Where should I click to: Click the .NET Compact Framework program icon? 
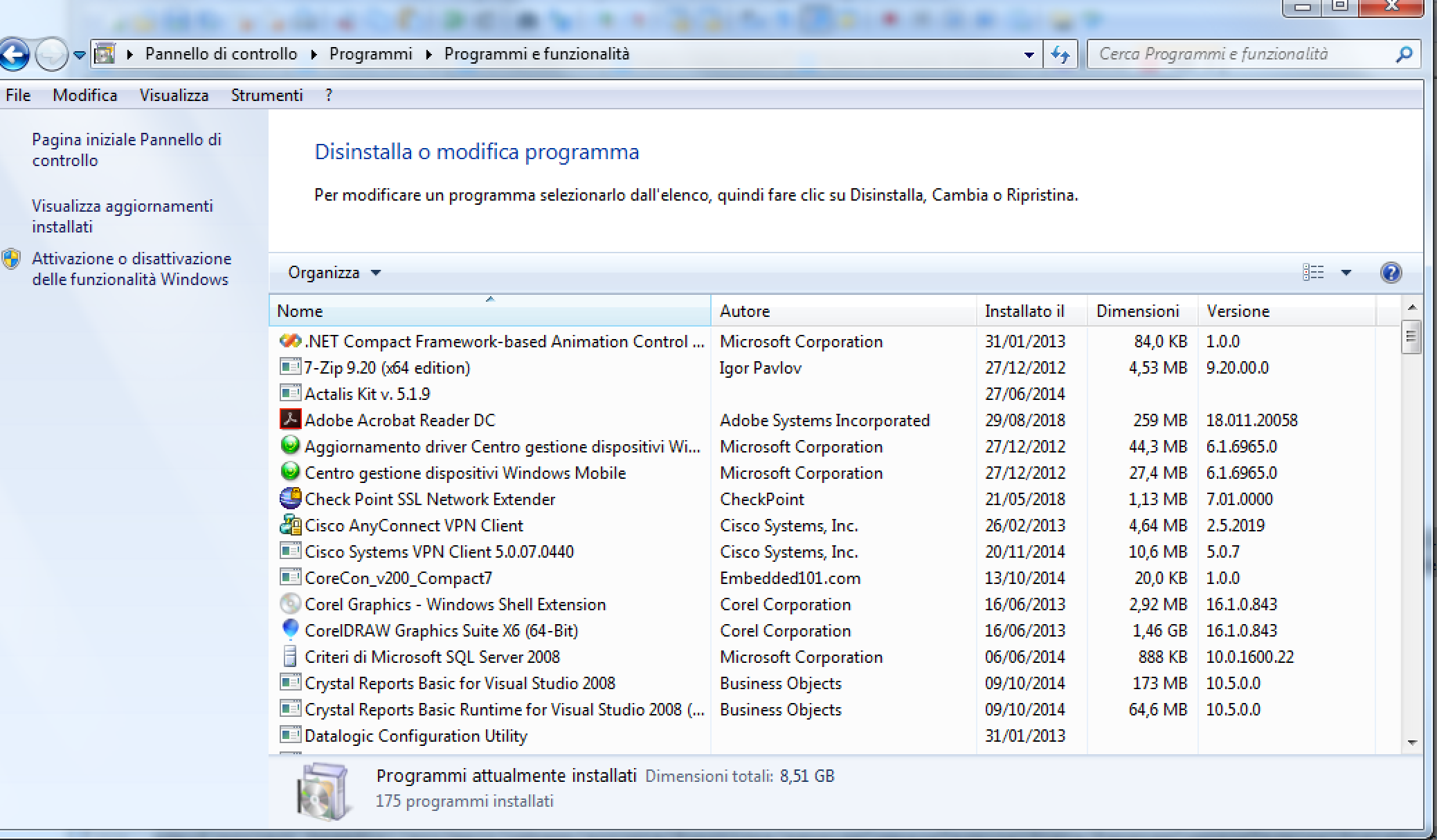(290, 341)
